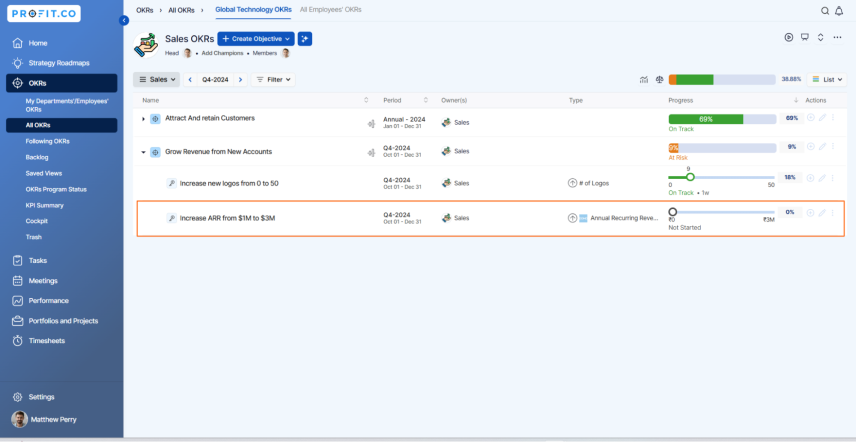The width and height of the screenshot is (856, 442).
Task: Open the Filter dropdown
Action: coord(273,80)
